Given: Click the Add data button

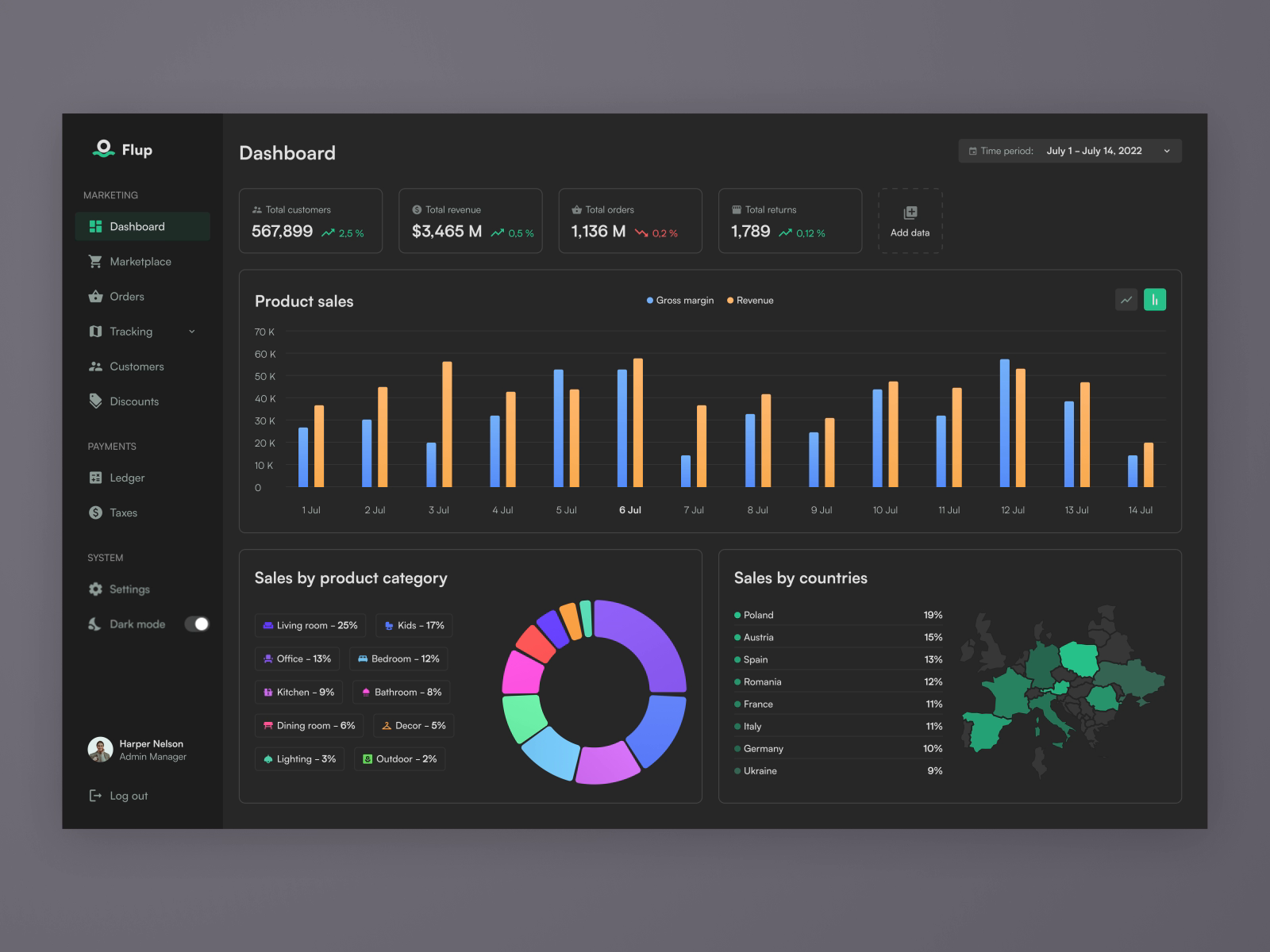Looking at the screenshot, I should (910, 221).
